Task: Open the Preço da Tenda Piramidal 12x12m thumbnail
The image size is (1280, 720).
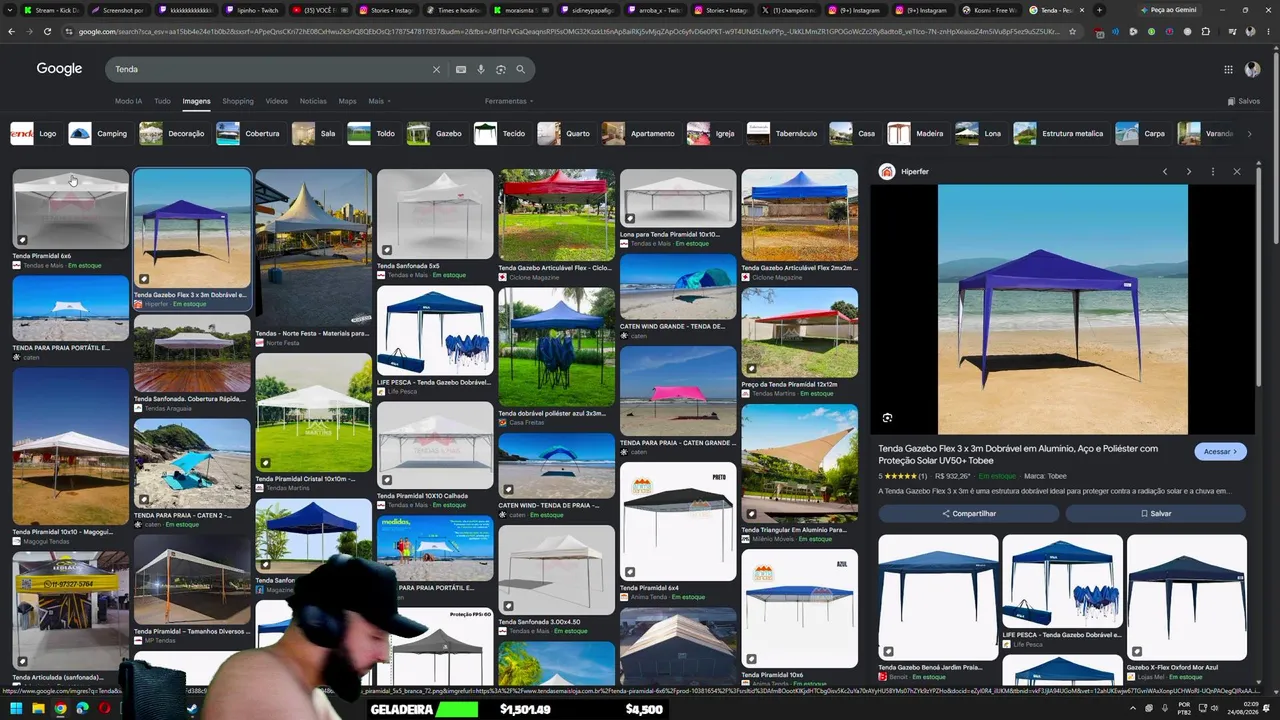Action: 799,332
